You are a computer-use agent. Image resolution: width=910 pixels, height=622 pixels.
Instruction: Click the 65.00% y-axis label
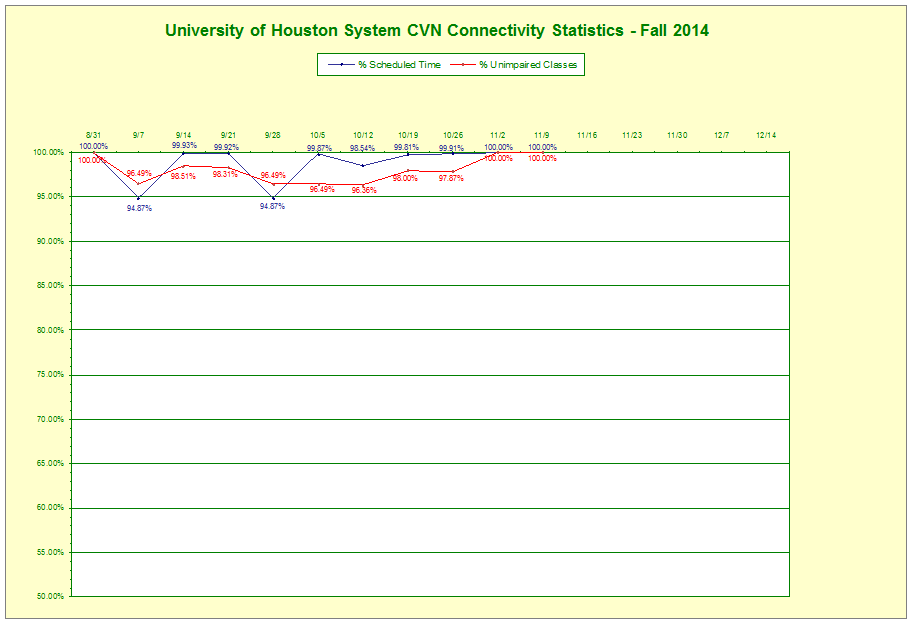point(49,463)
